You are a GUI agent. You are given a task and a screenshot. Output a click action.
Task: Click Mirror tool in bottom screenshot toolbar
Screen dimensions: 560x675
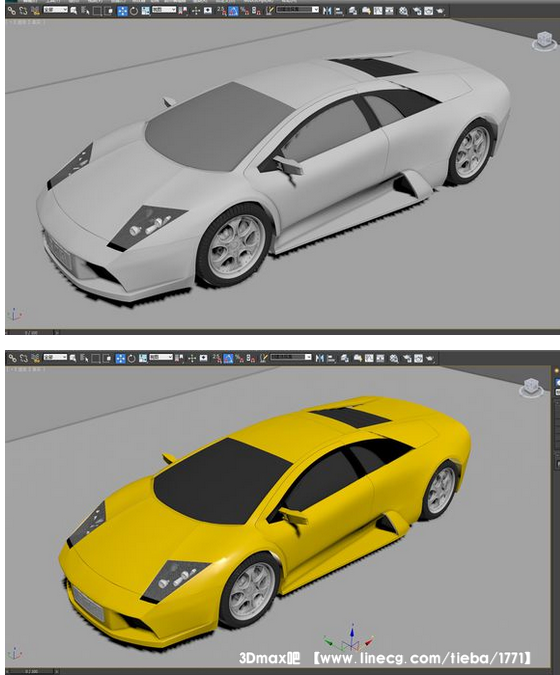(x=320, y=358)
